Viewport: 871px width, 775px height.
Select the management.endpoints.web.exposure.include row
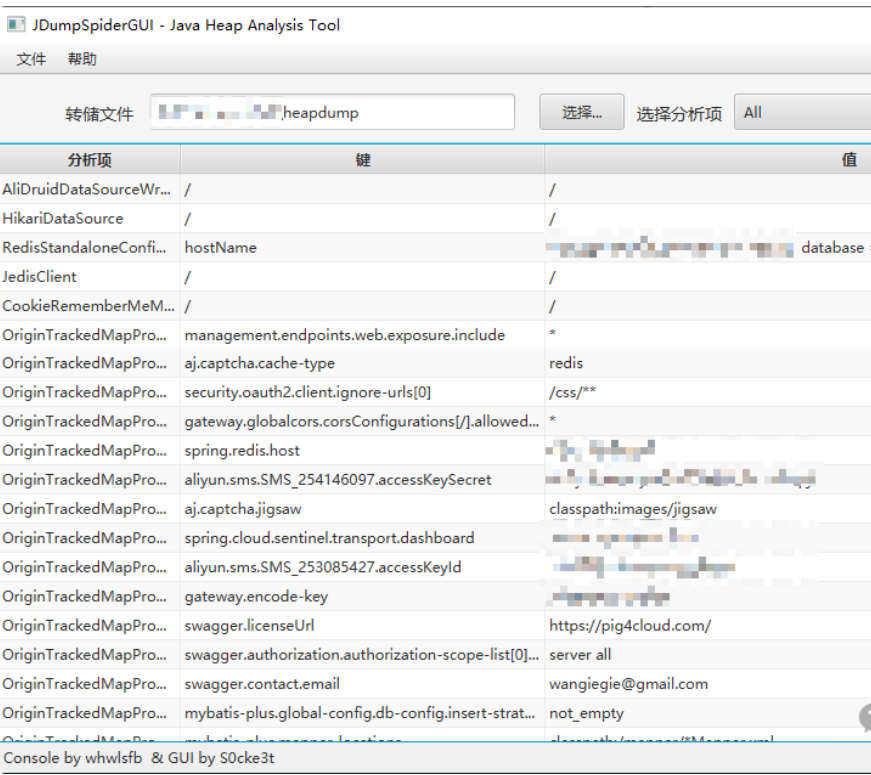click(x=300, y=334)
